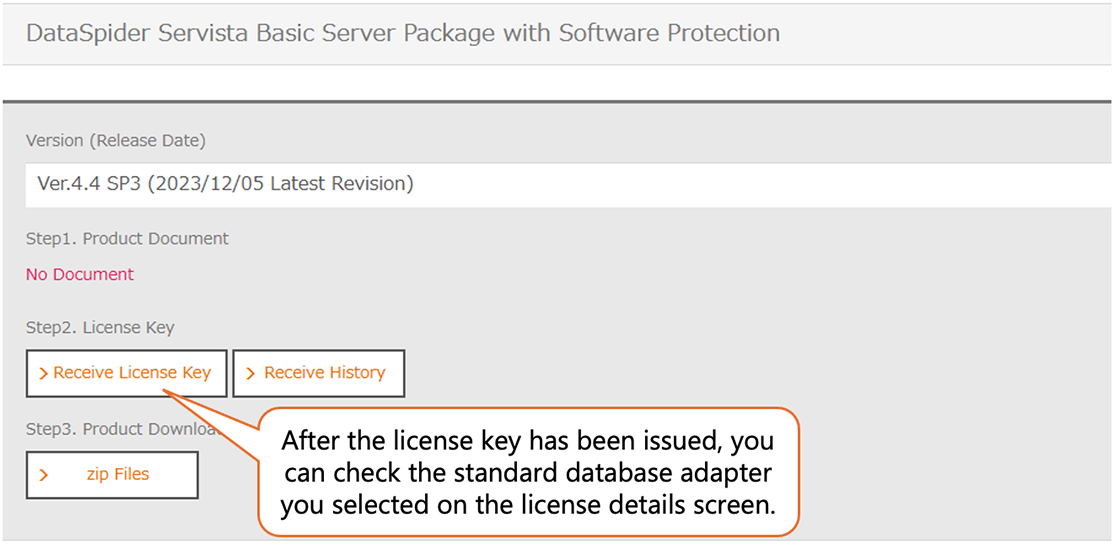
Task: Click the red No Document text
Action: click(80, 274)
